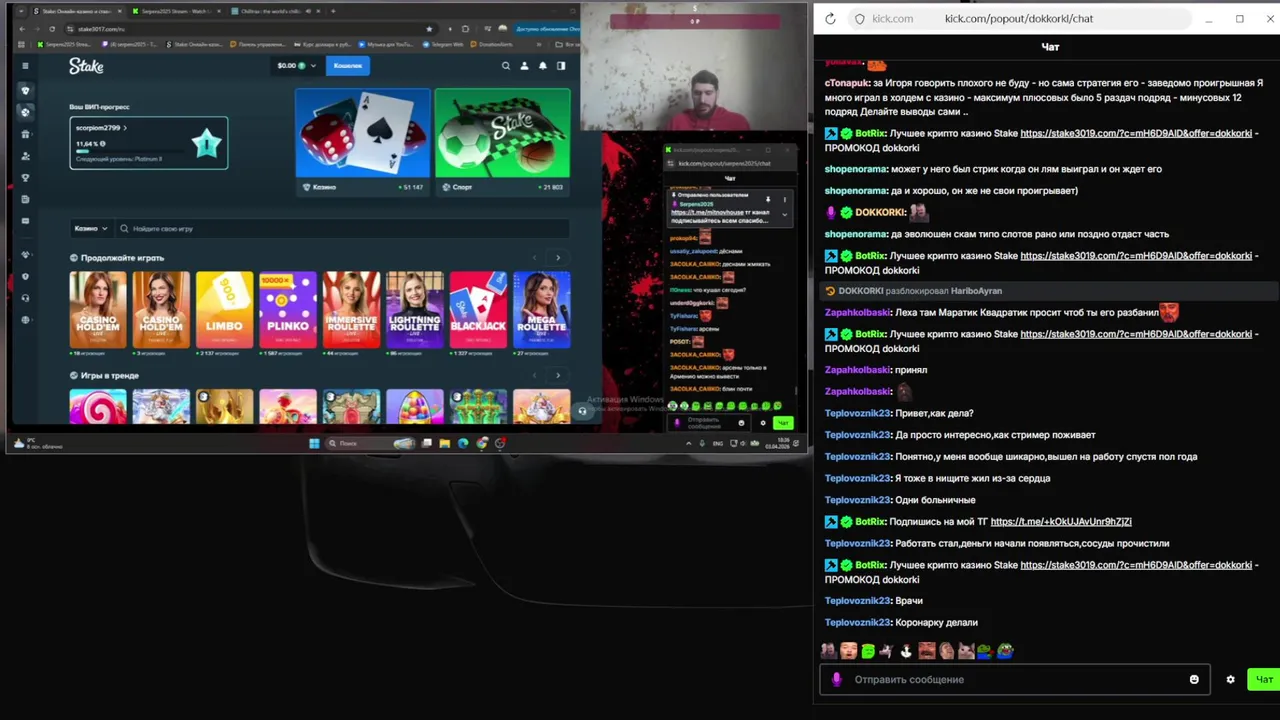Open the Казино category card
This screenshot has width=1280, height=720.
pos(363,142)
